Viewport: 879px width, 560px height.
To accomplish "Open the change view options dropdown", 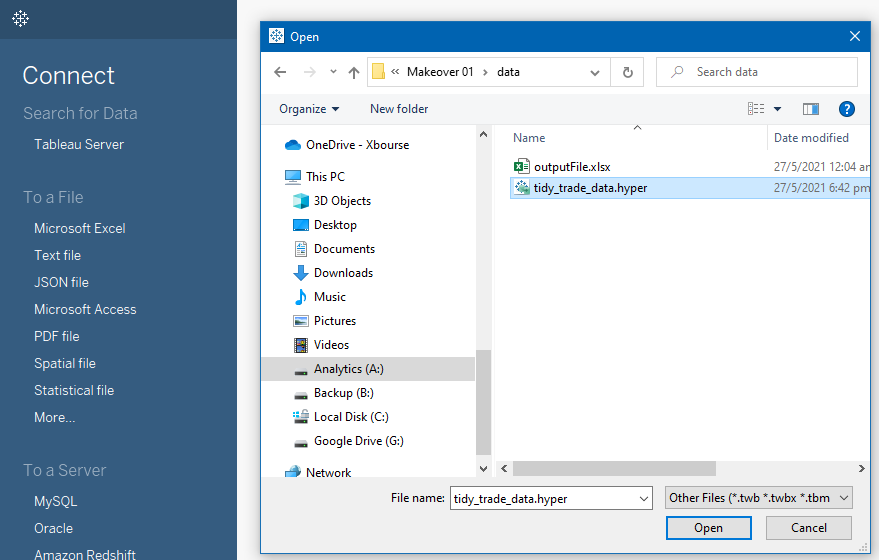I will pos(777,109).
